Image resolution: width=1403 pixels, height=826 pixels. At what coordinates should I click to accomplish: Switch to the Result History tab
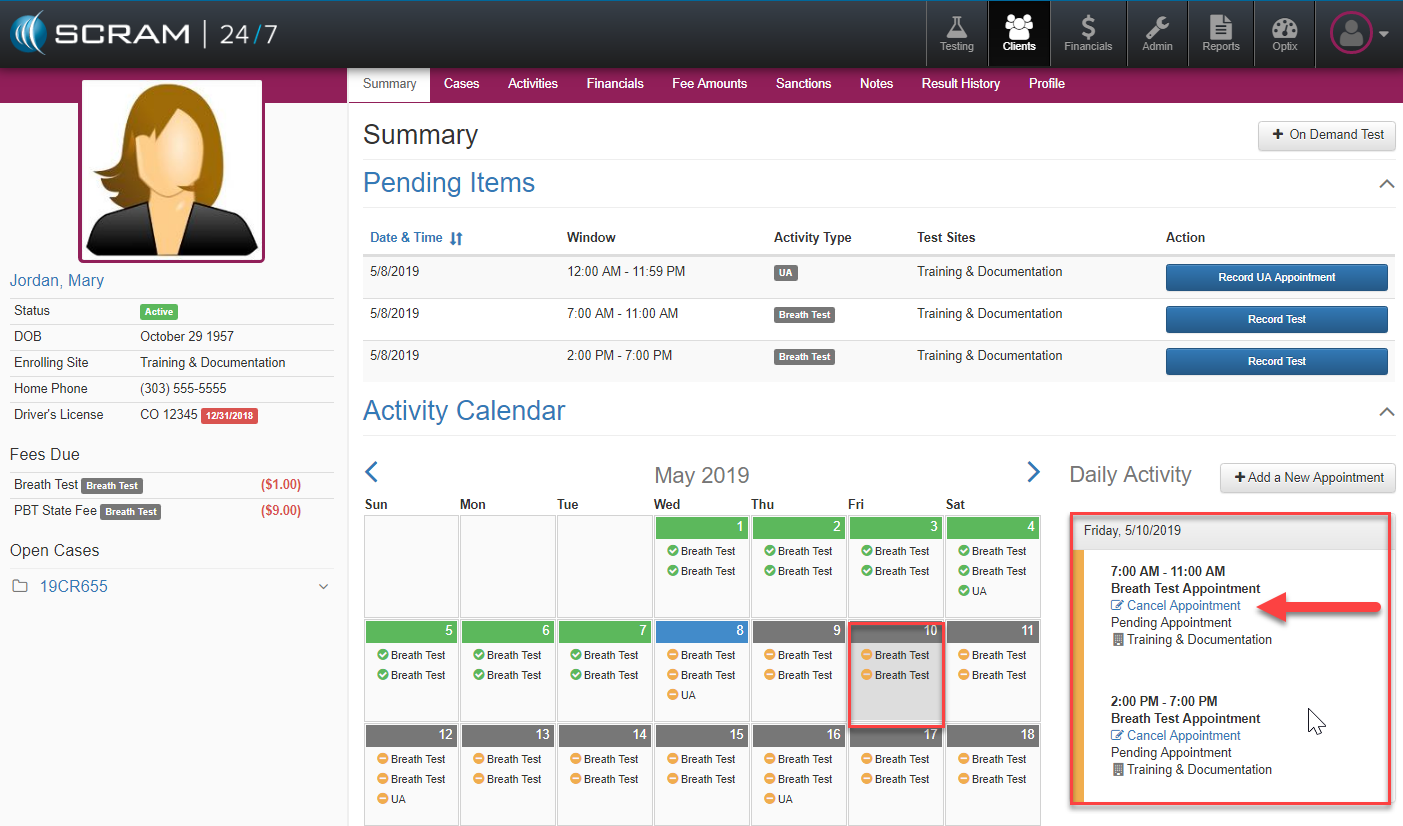click(960, 84)
